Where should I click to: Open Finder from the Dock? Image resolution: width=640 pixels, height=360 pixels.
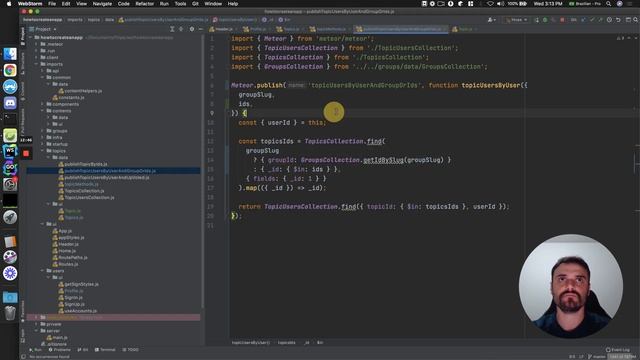(x=10, y=54)
